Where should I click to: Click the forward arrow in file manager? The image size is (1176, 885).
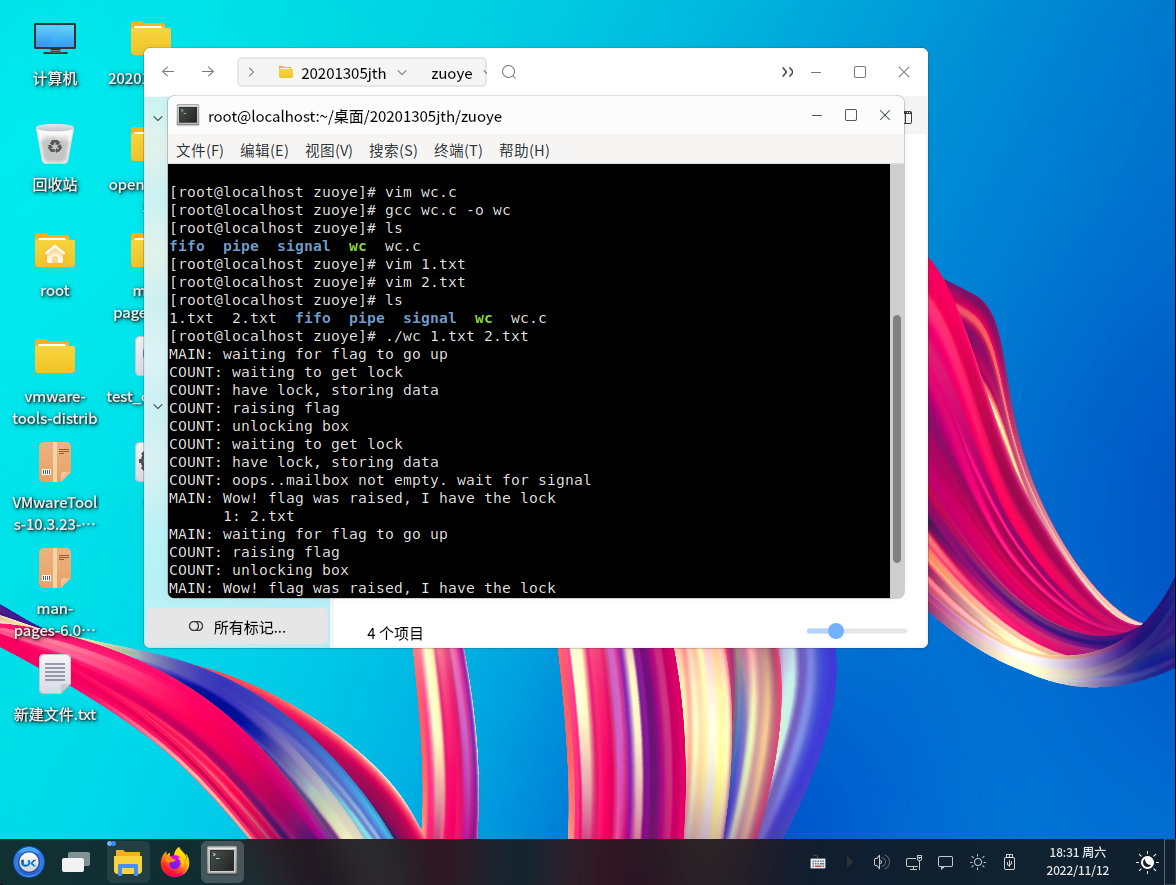pos(208,72)
